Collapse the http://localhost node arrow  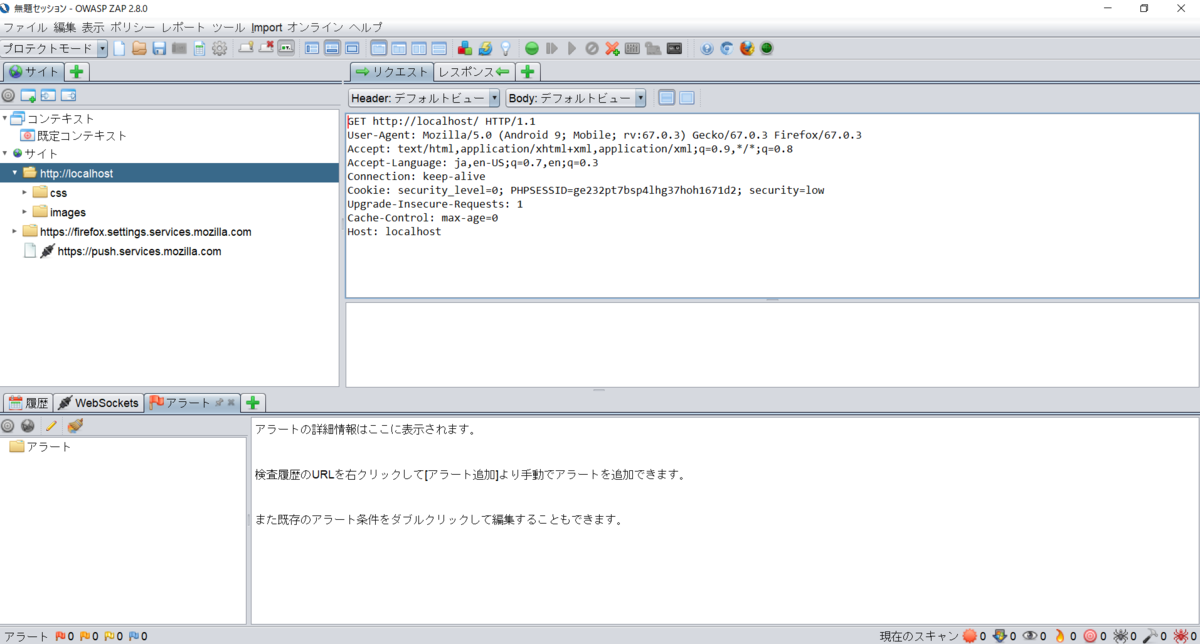point(15,173)
